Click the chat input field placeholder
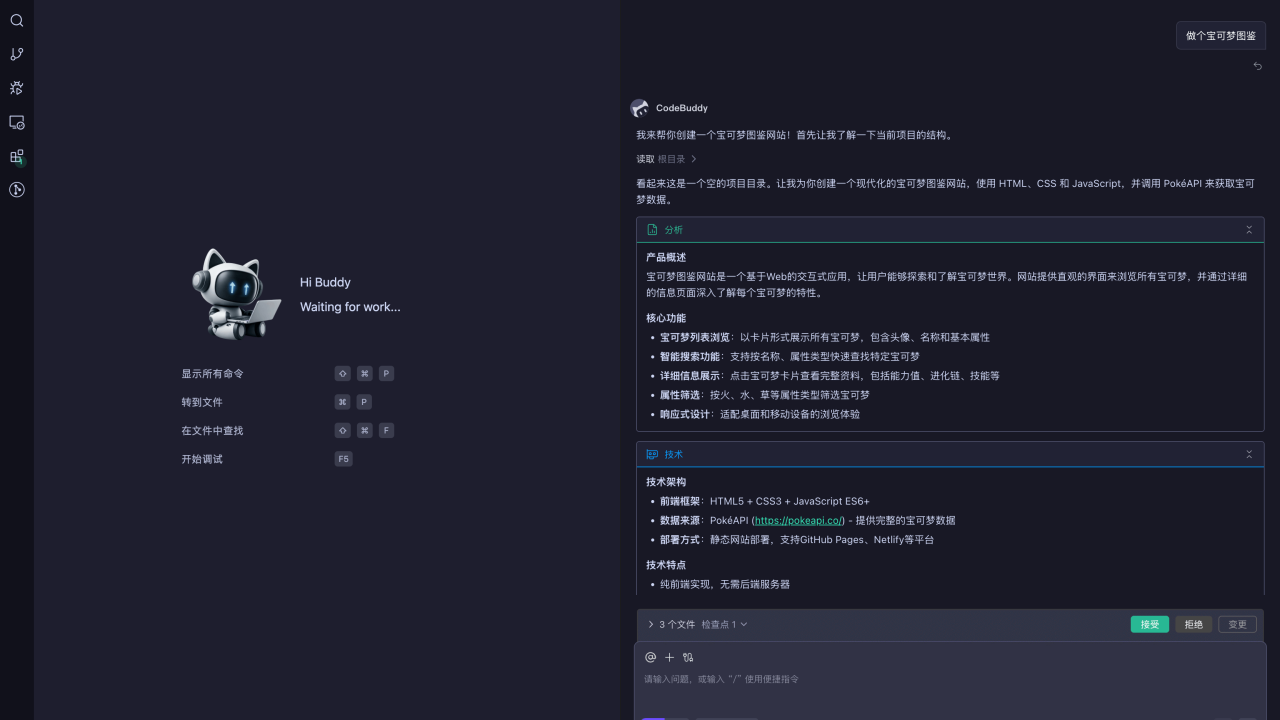This screenshot has width=1280, height=720. (721, 679)
